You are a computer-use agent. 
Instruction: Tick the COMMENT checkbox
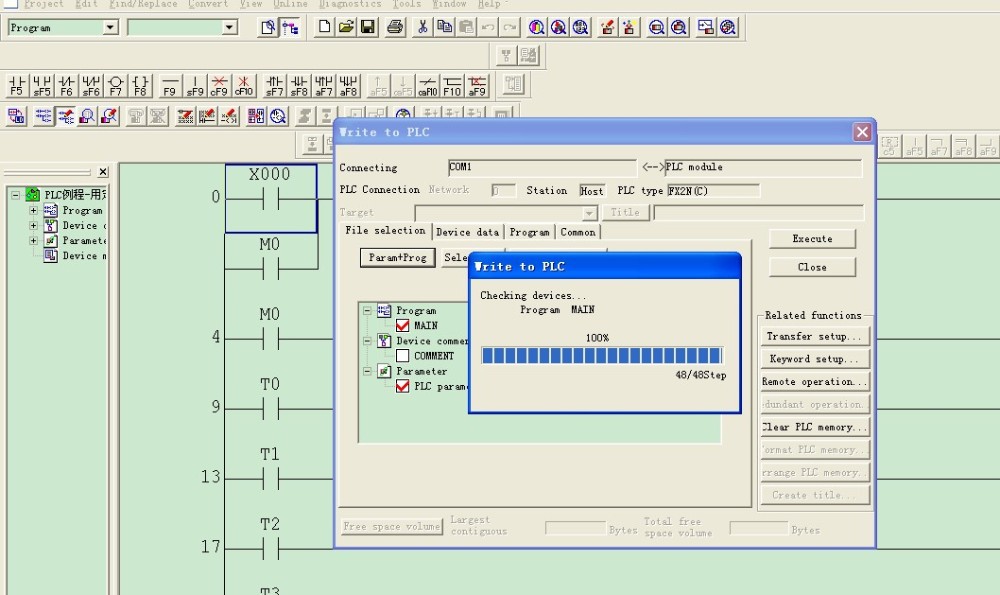(x=402, y=356)
